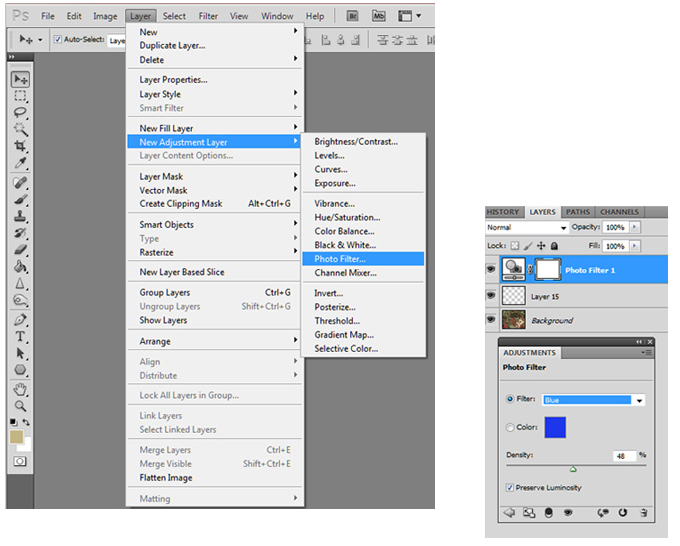Image resolution: width=680 pixels, height=546 pixels.
Task: Select the Clone Stamp tool
Action: tap(20, 216)
